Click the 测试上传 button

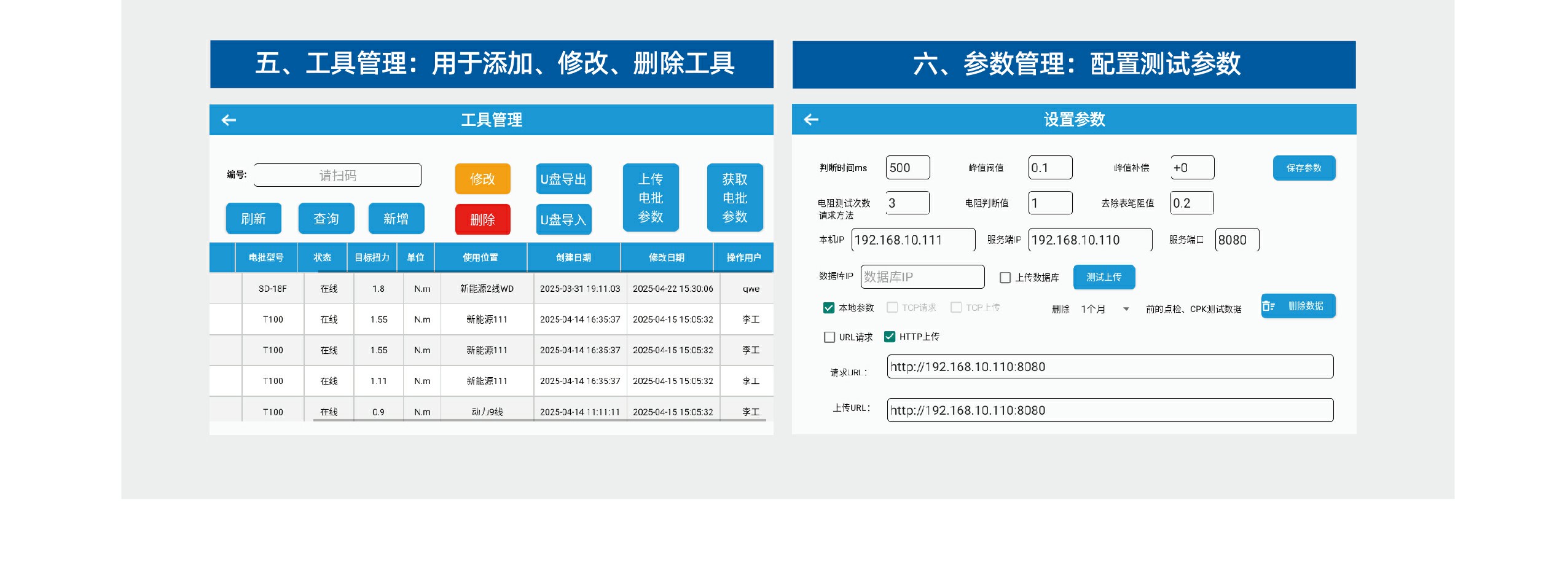point(1103,277)
